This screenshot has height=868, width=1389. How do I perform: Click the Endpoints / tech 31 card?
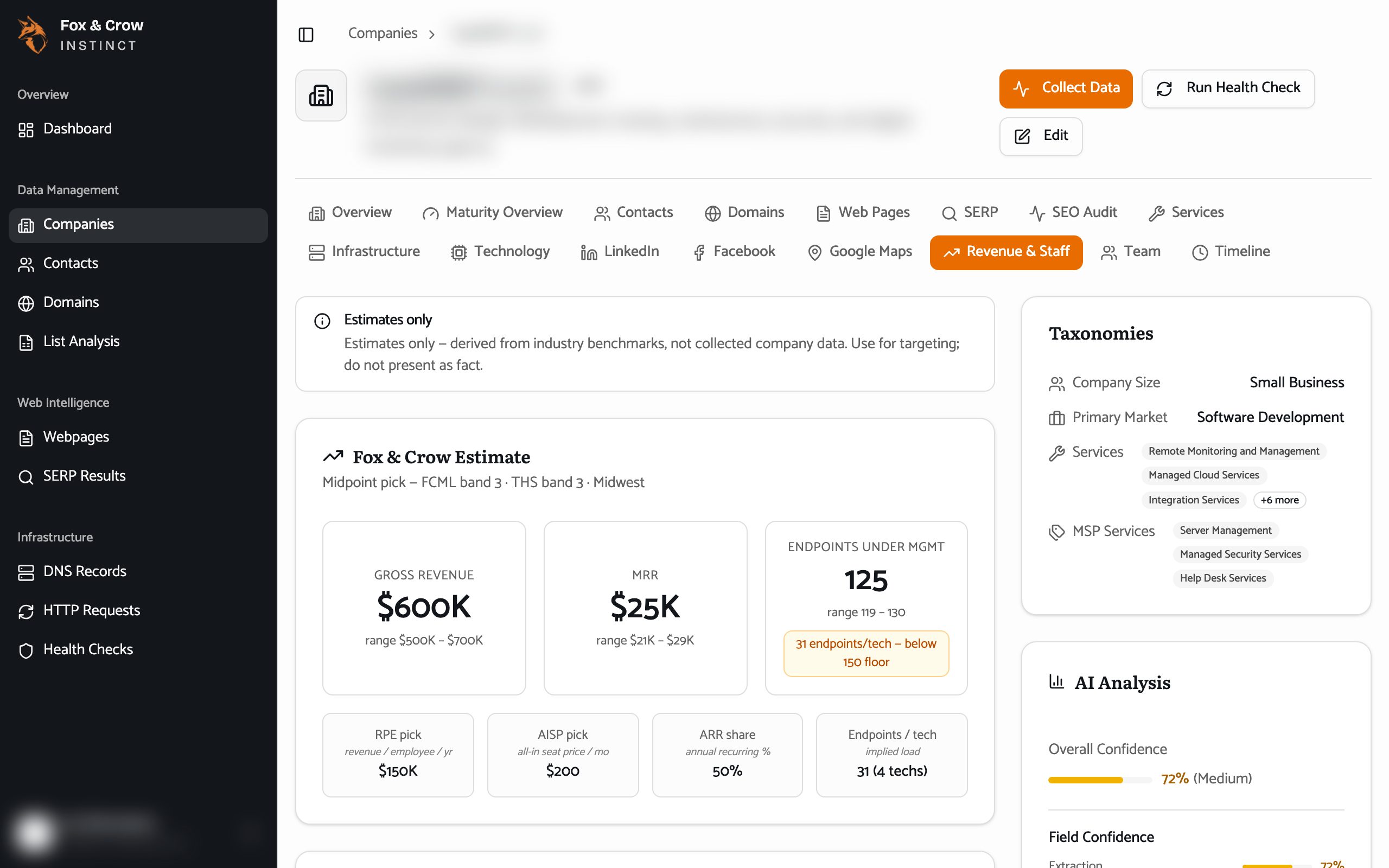tap(892, 755)
